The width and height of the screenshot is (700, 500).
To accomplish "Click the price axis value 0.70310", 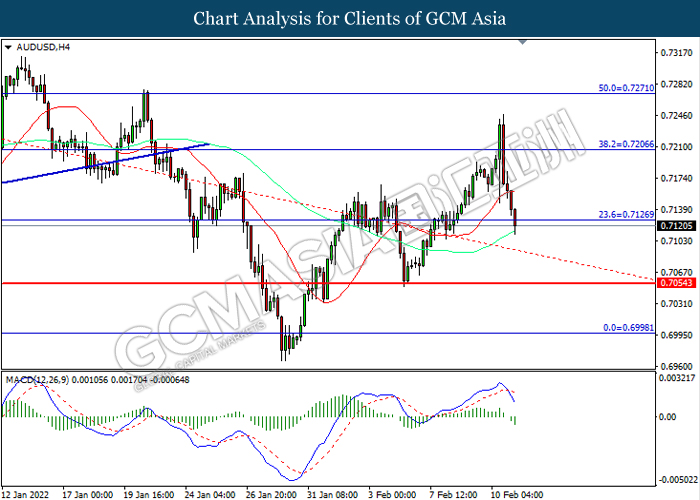I will coord(676,304).
